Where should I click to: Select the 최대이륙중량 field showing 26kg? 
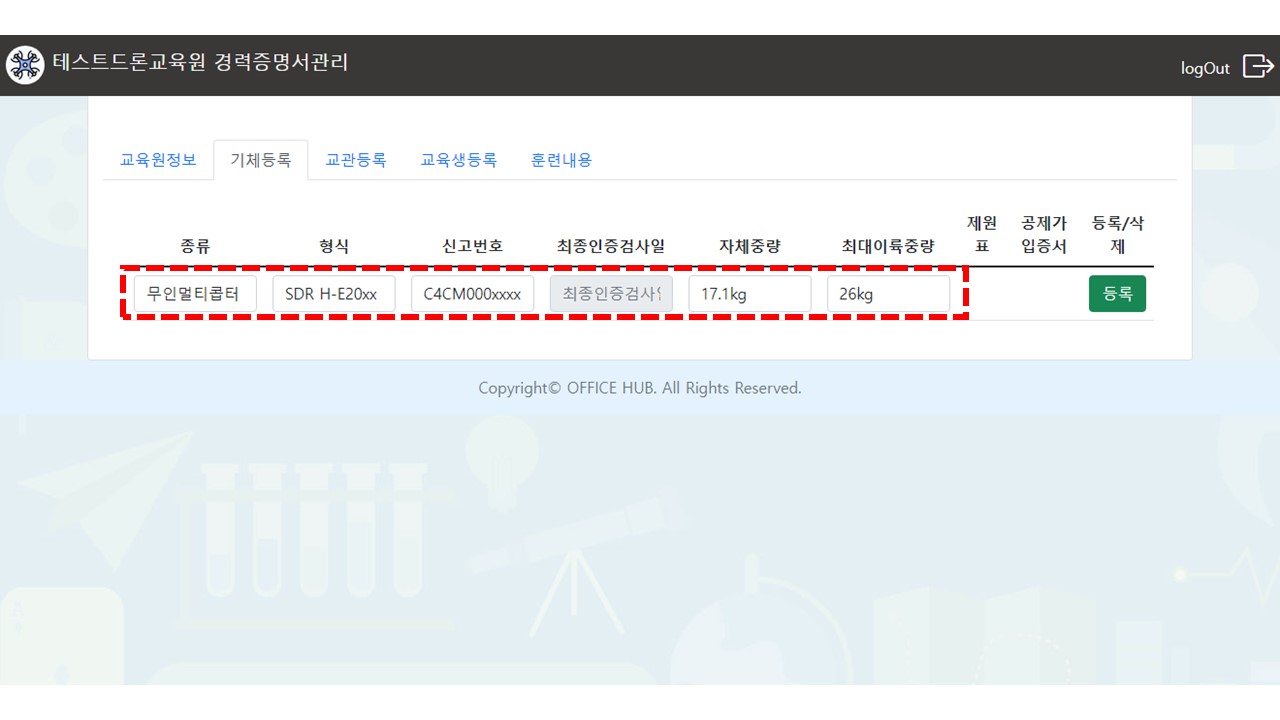click(888, 294)
